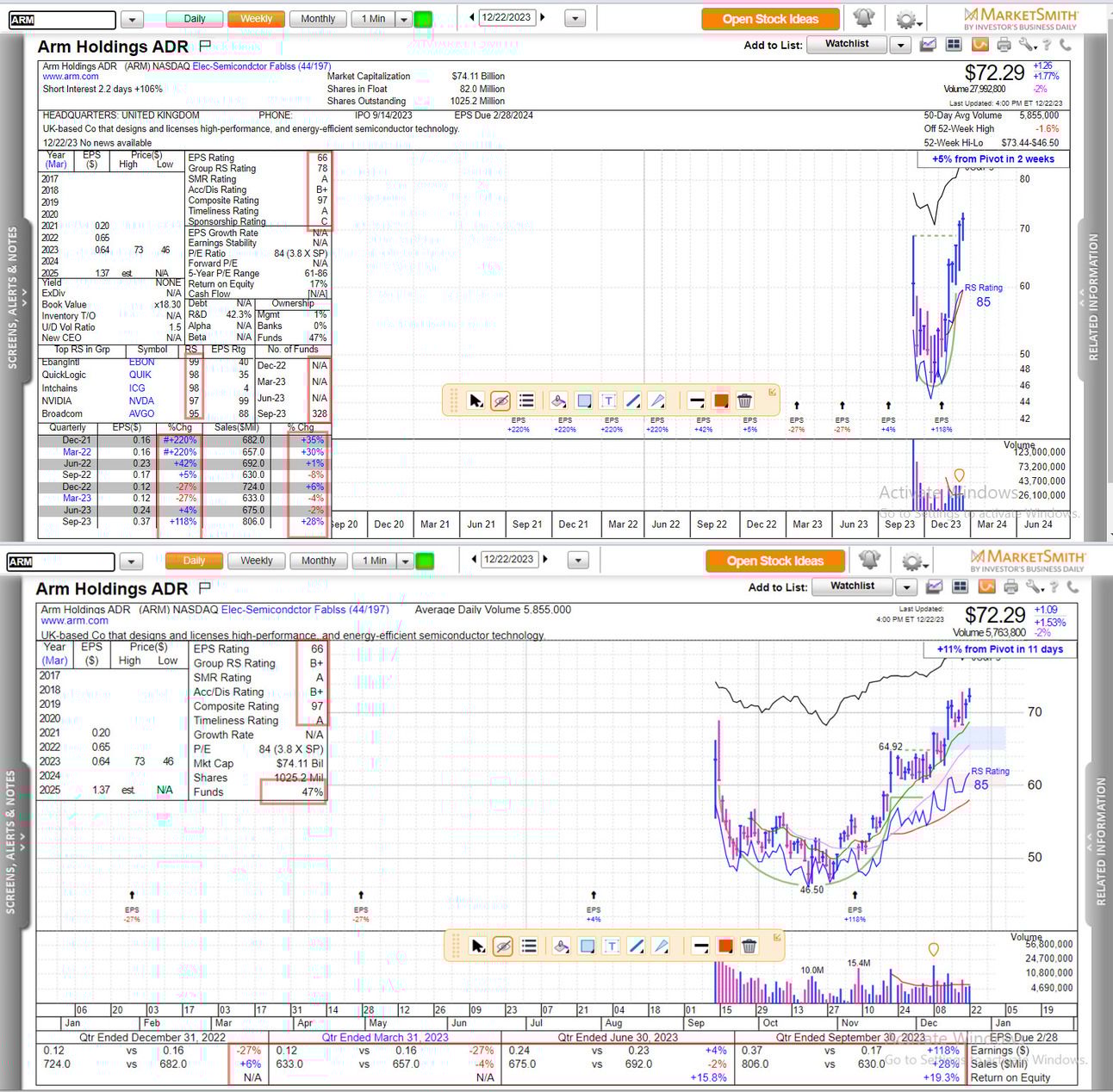Image resolution: width=1113 pixels, height=1092 pixels.
Task: Open NVDA symbol link in group table
Action: tap(141, 400)
